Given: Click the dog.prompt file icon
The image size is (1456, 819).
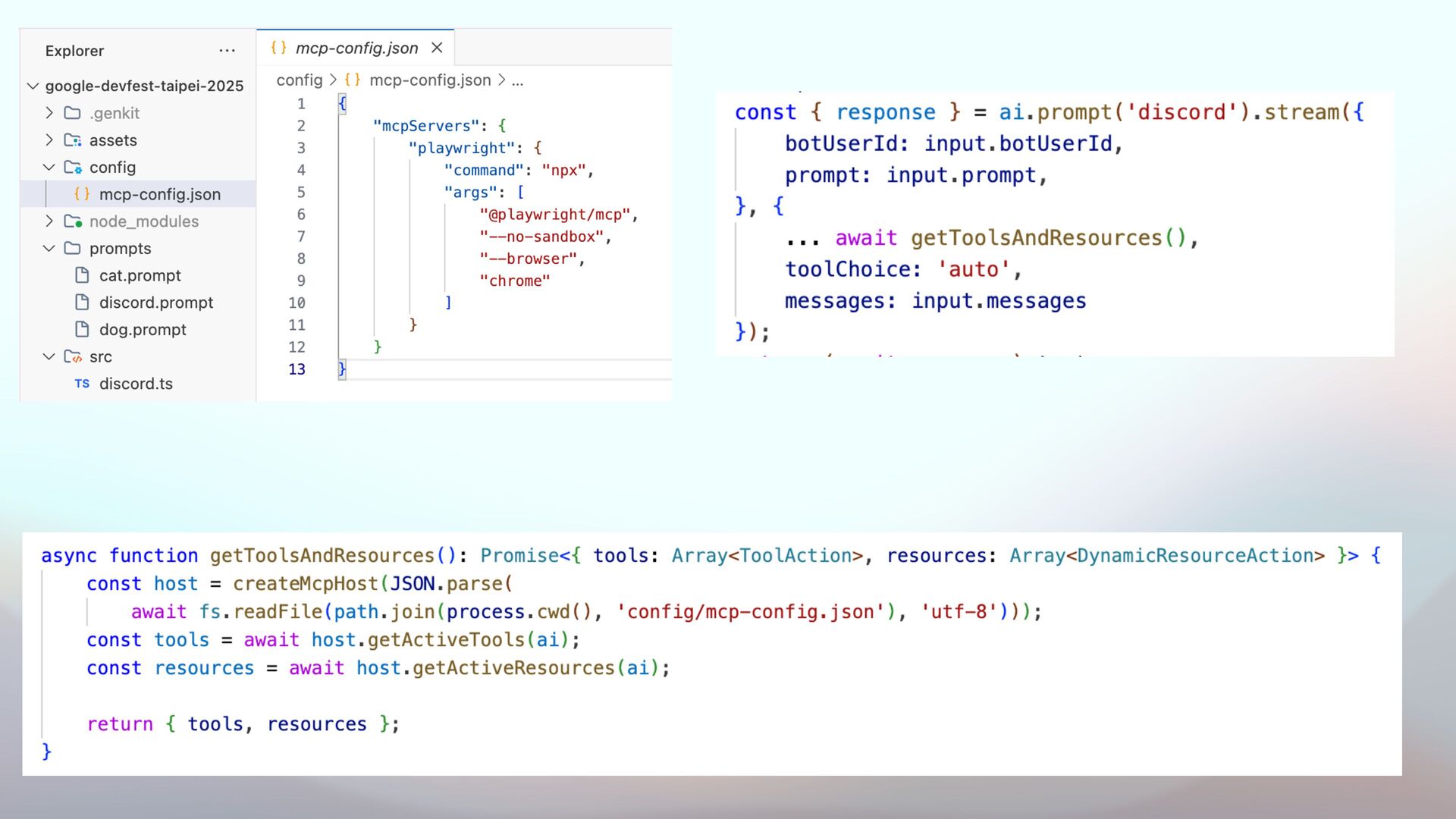Looking at the screenshot, I should tap(82, 329).
